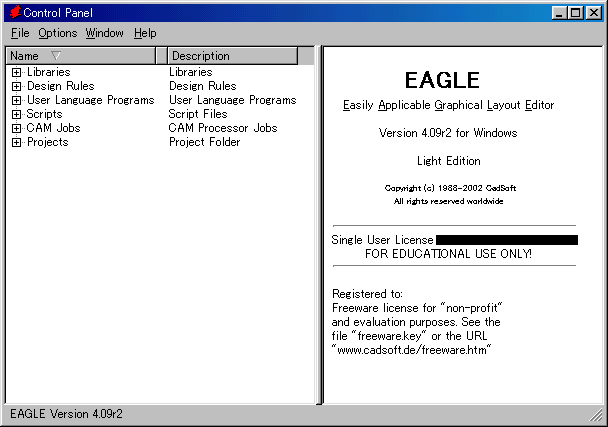The height and width of the screenshot is (427, 608).
Task: Click the 'CAM Processor Jobs' description text
Action: point(223,128)
